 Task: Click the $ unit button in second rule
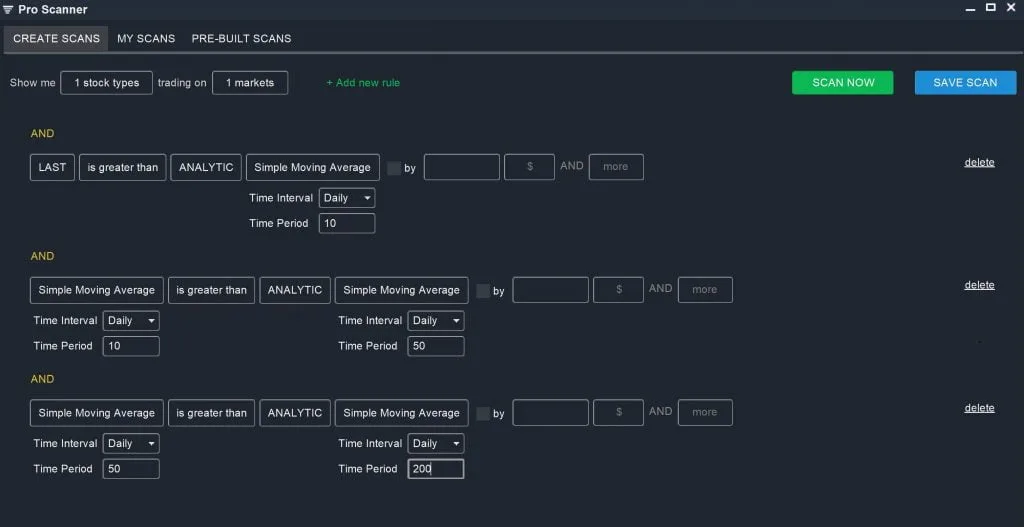618,290
